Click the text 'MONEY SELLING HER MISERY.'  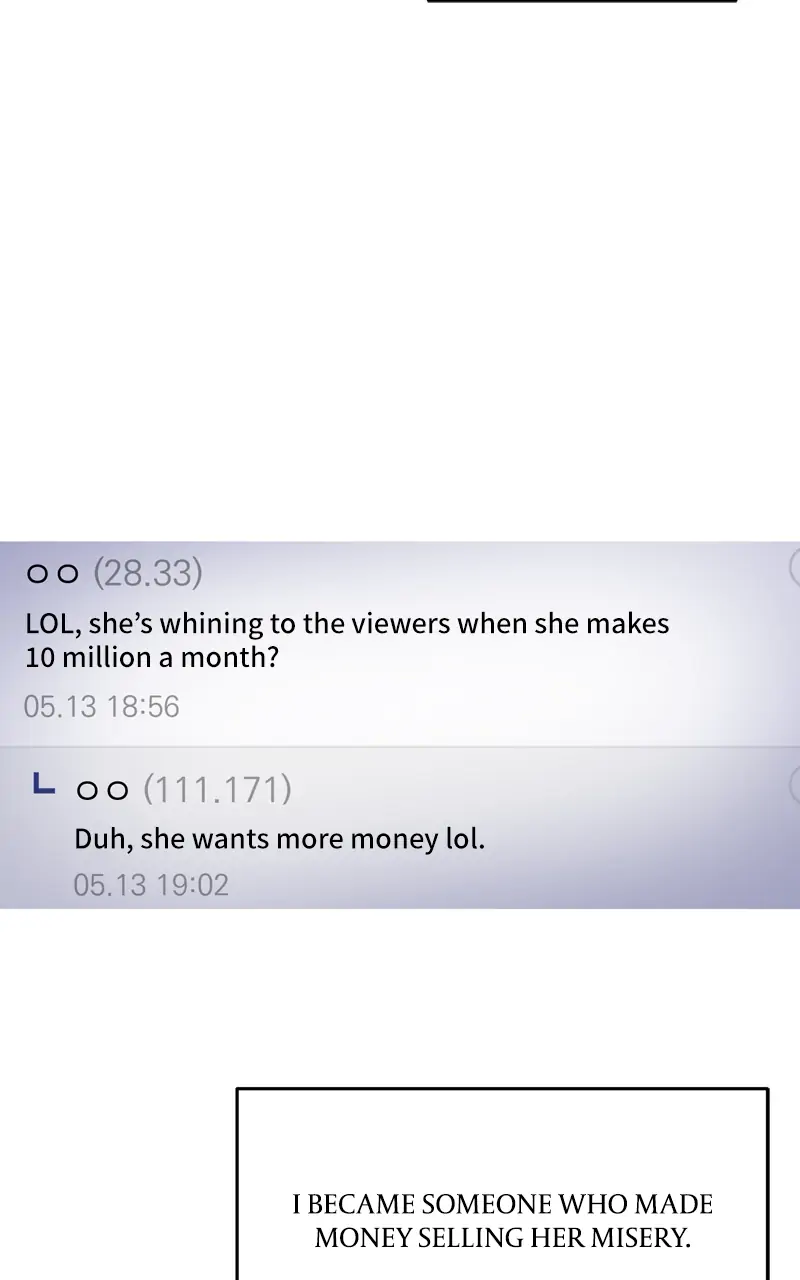502,1238
